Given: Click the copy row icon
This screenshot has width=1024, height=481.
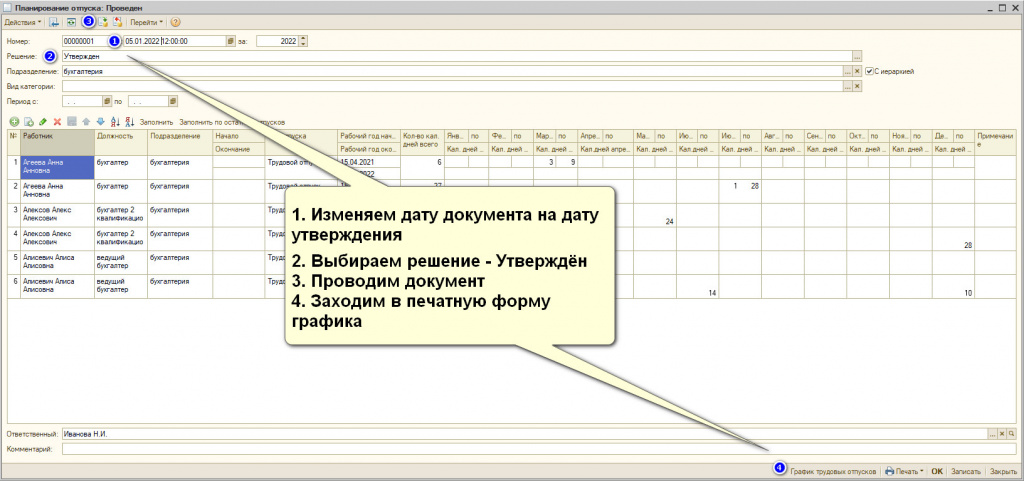Looking at the screenshot, I should [x=29, y=121].
